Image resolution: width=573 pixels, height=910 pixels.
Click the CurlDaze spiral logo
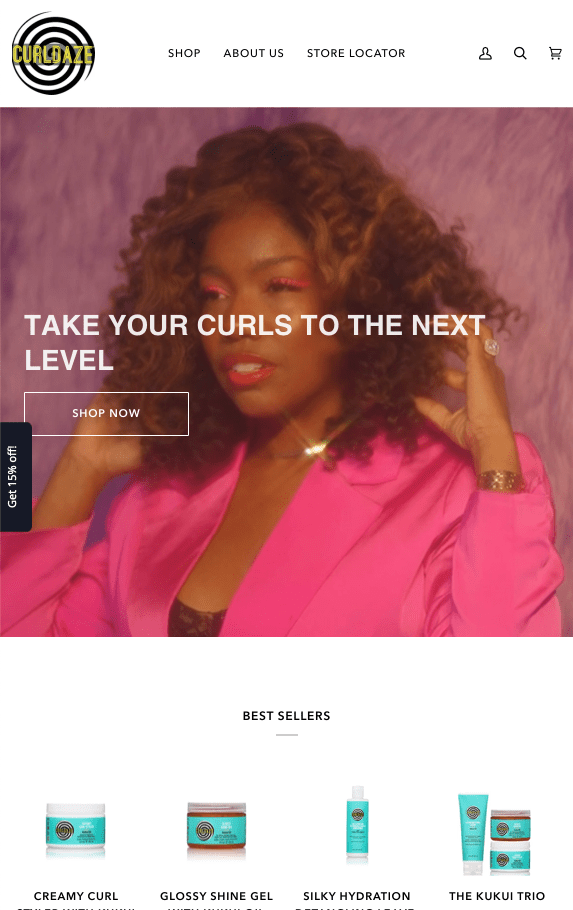(53, 53)
